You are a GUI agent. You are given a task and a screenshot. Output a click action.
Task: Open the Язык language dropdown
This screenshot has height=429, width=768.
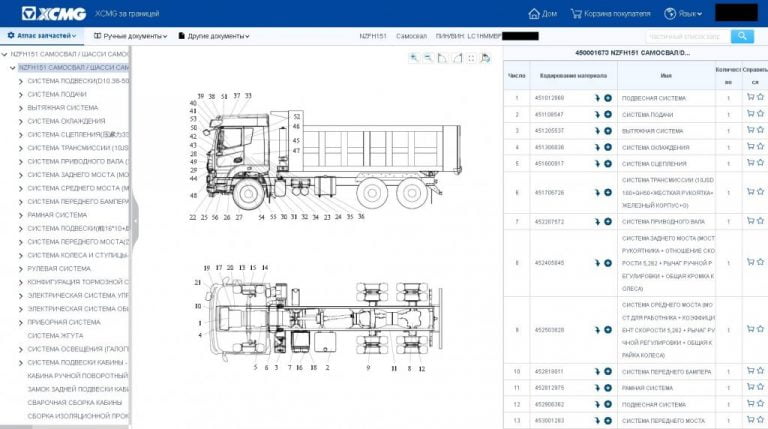(x=683, y=14)
